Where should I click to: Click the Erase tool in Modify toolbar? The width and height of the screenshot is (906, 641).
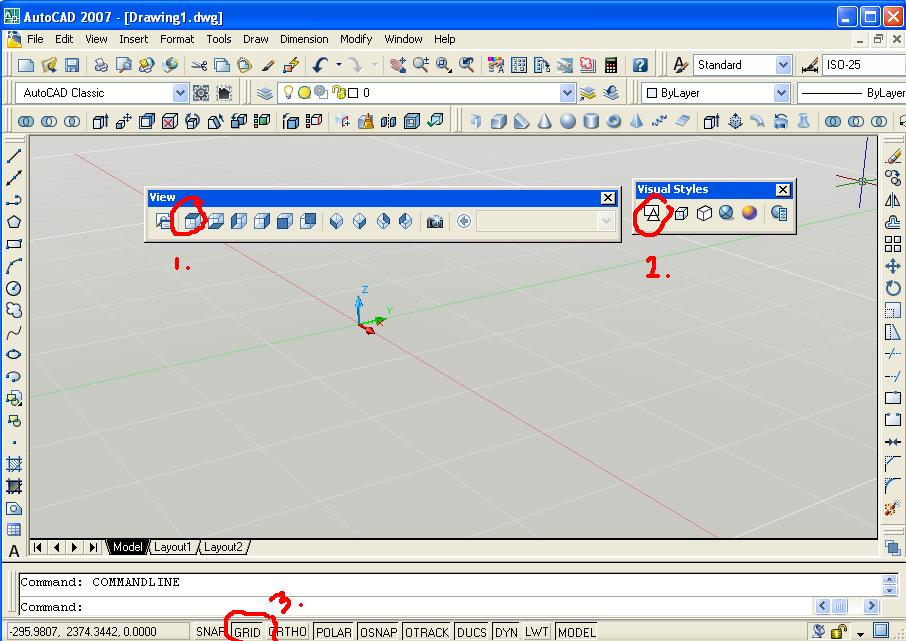pos(893,155)
